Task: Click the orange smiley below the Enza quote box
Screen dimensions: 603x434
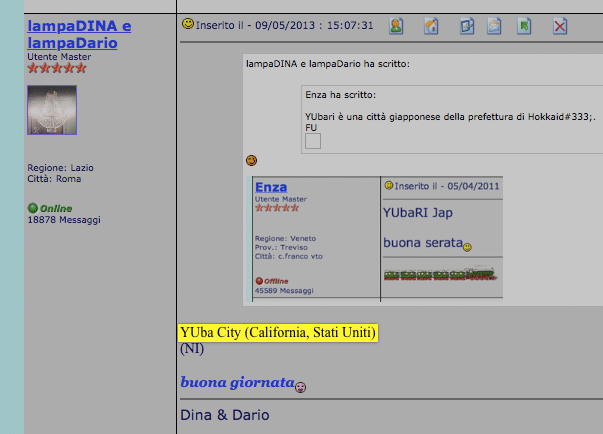Action: tap(252, 160)
